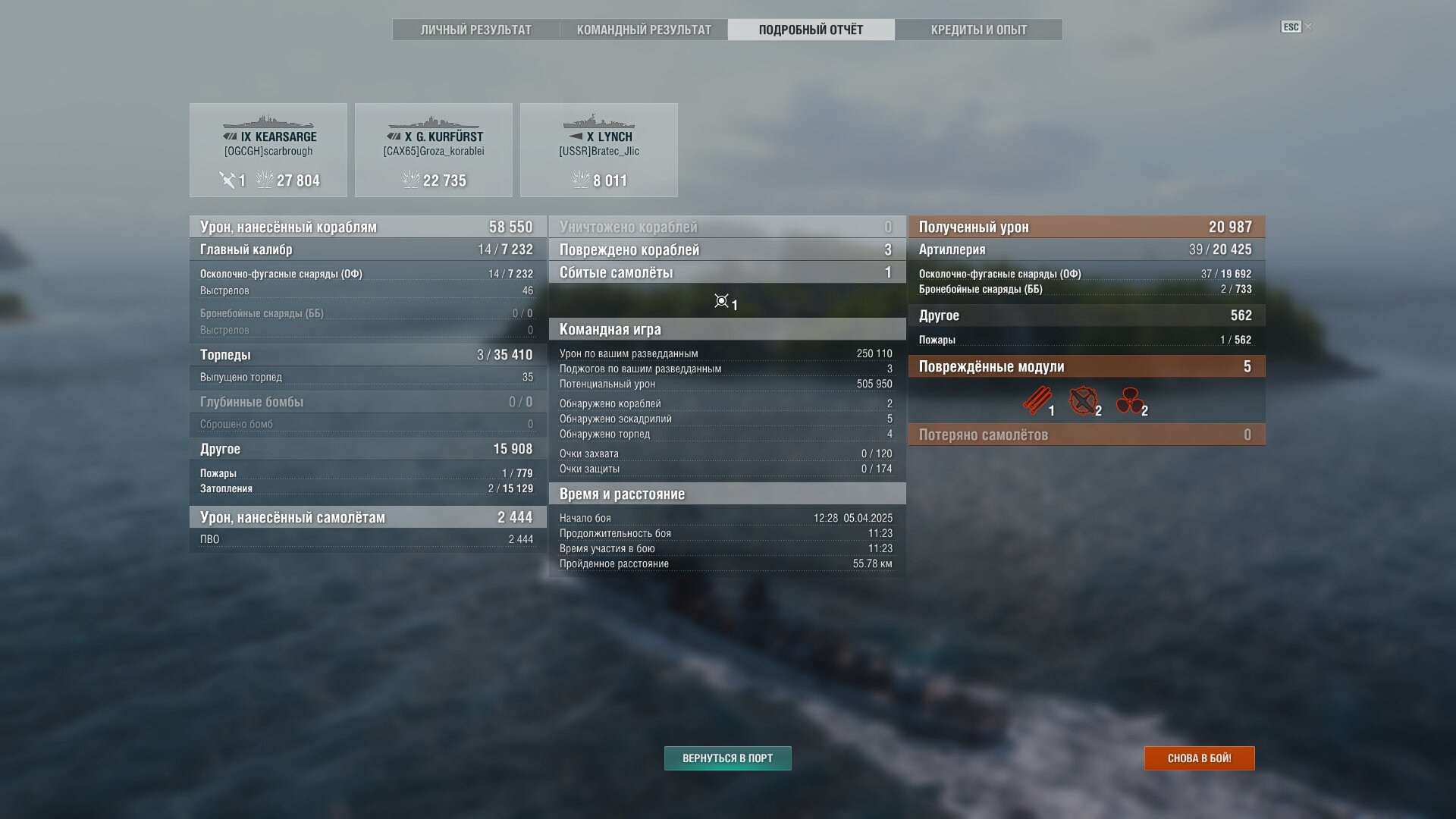Switch to the Личный результат tab
Screen dimensions: 1456x819
tap(476, 30)
